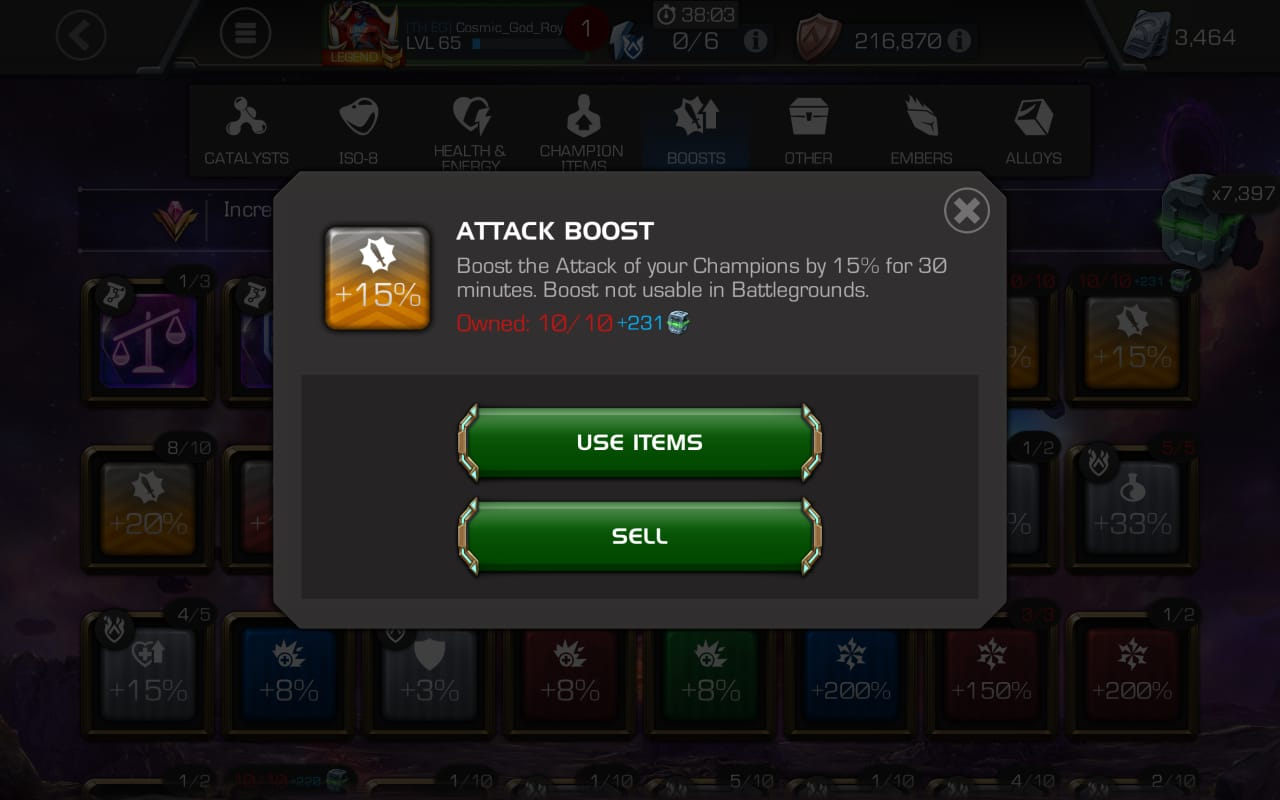1280x800 pixels.
Task: Click the USE ITEMS button
Action: coord(640,442)
